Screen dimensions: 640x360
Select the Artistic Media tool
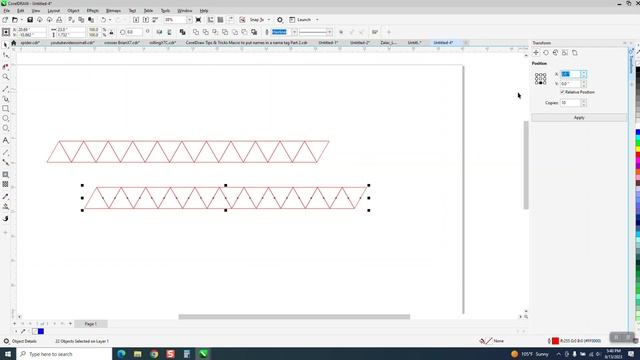[x=5, y=99]
